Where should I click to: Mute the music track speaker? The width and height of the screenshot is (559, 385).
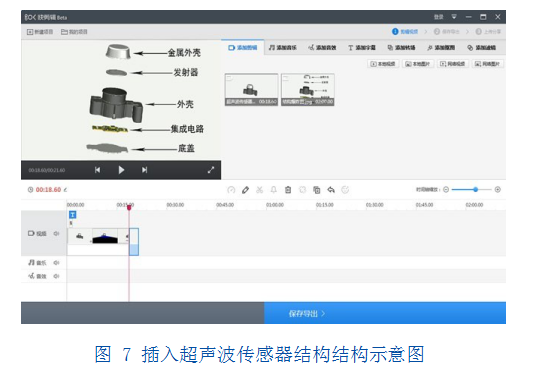[x=56, y=263]
